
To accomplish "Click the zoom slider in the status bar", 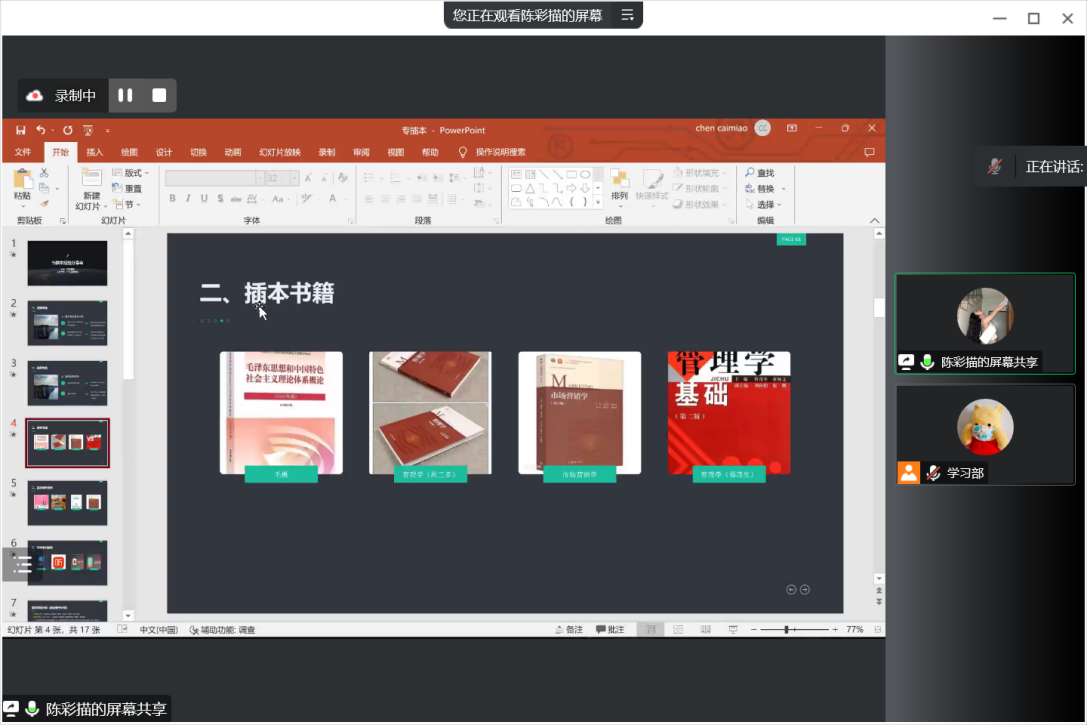I will click(x=794, y=629).
